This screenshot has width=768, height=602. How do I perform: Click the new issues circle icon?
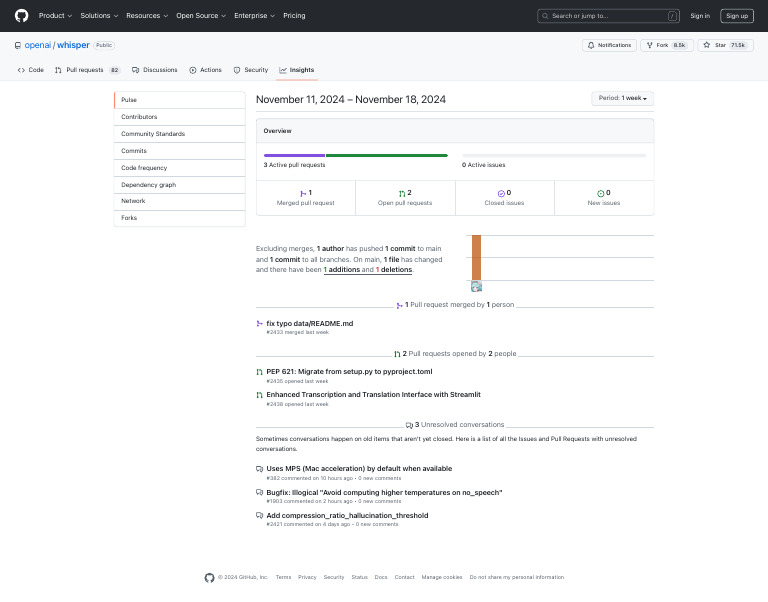click(600, 193)
